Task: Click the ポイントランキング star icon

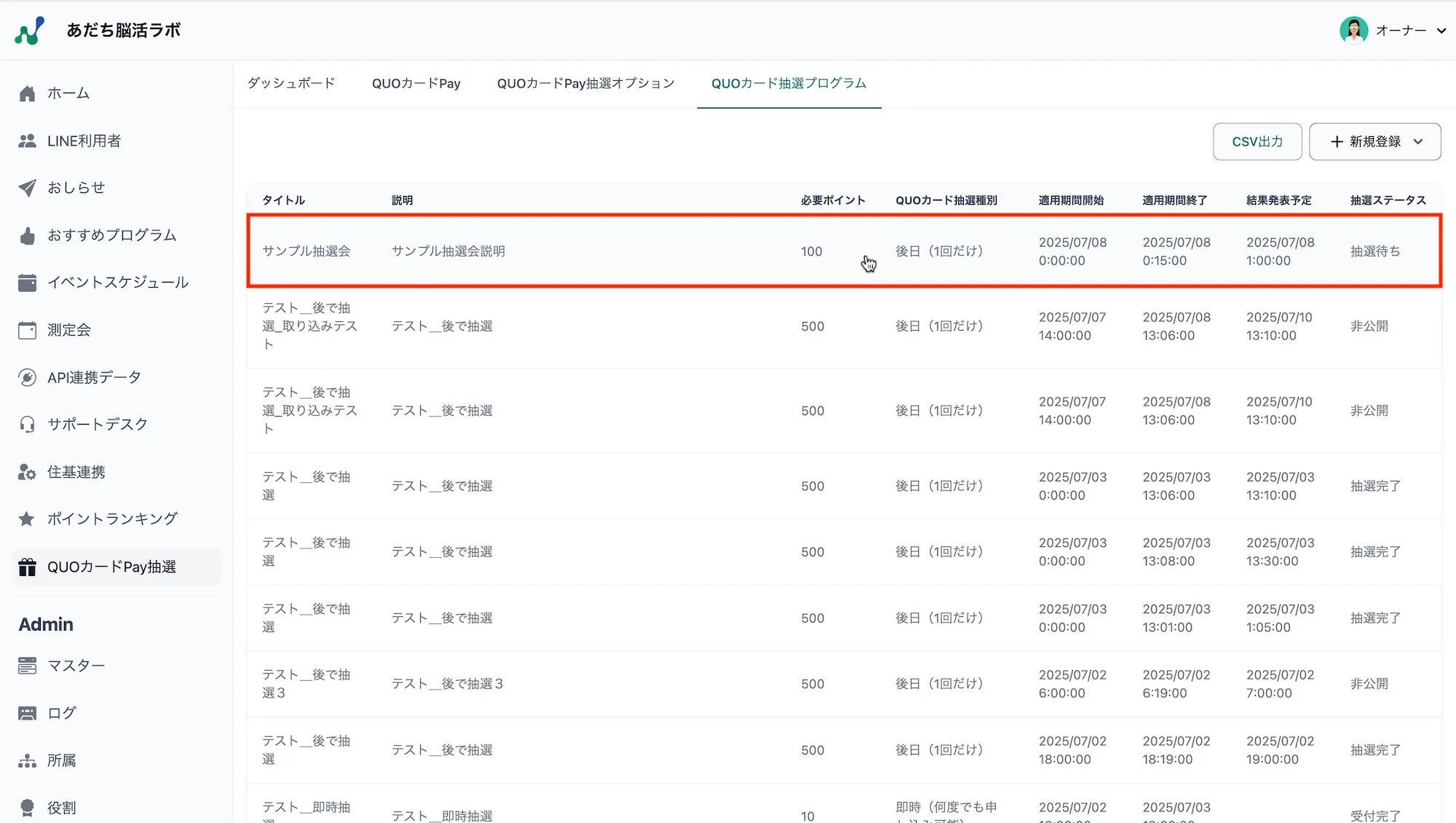Action: pos(27,519)
